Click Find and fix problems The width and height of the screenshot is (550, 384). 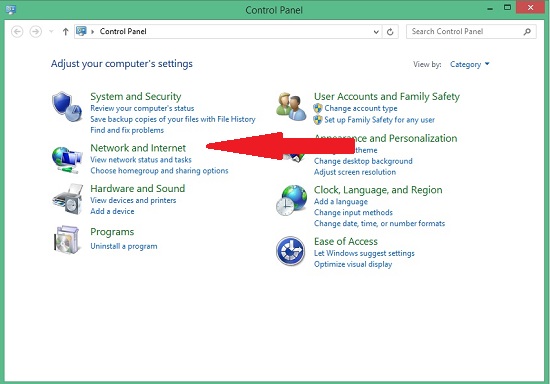pyautogui.click(x=127, y=130)
